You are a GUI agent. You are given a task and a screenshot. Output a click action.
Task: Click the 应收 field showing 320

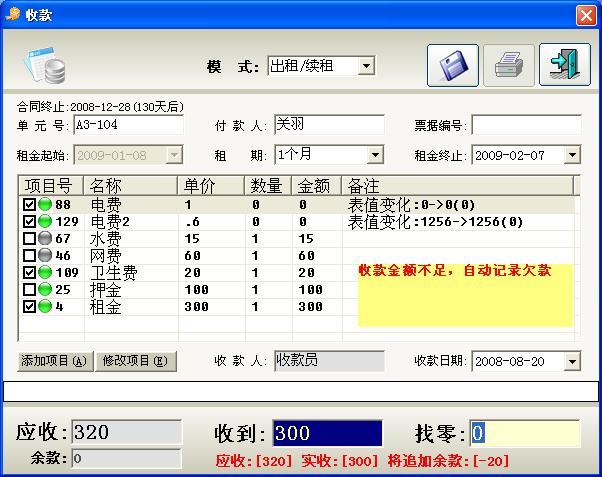pos(126,432)
